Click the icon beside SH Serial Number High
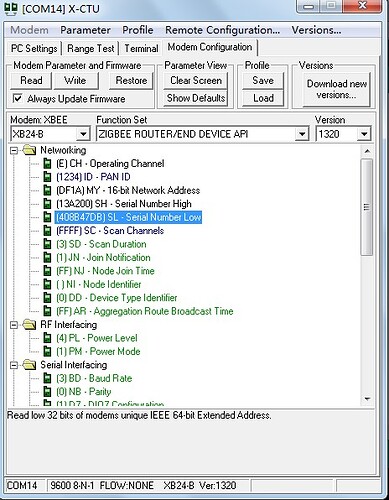This screenshot has height=500, width=389. 48,204
